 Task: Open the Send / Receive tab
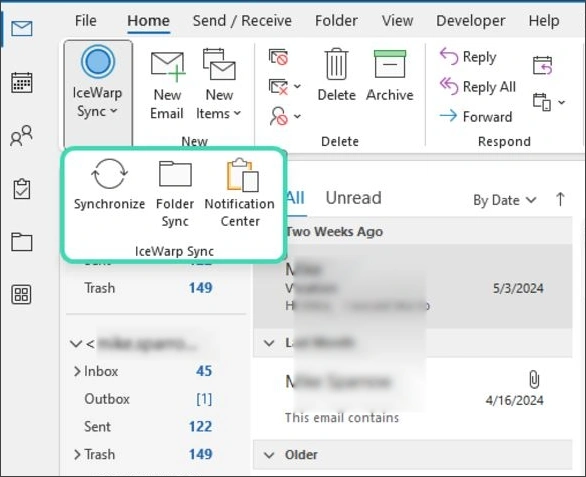[x=242, y=21]
